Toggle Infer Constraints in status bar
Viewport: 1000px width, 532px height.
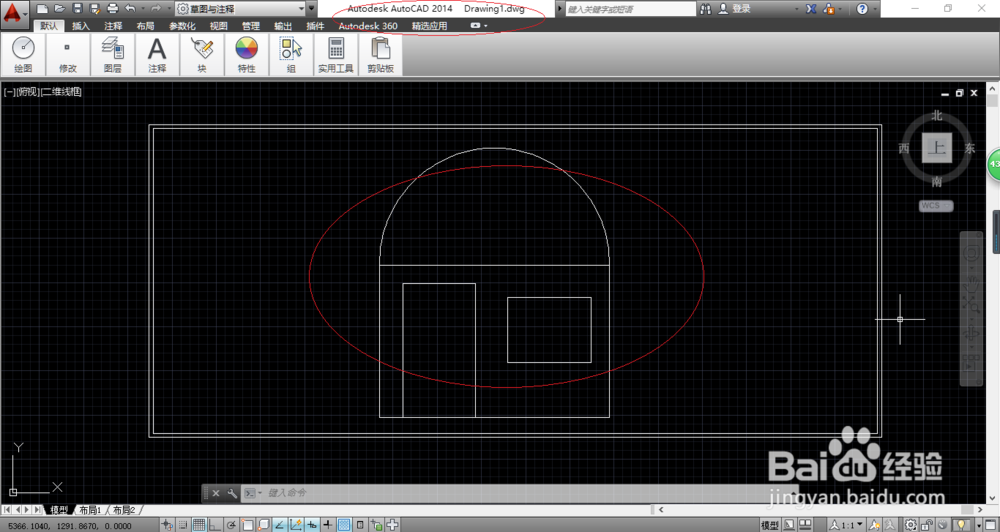click(167, 525)
